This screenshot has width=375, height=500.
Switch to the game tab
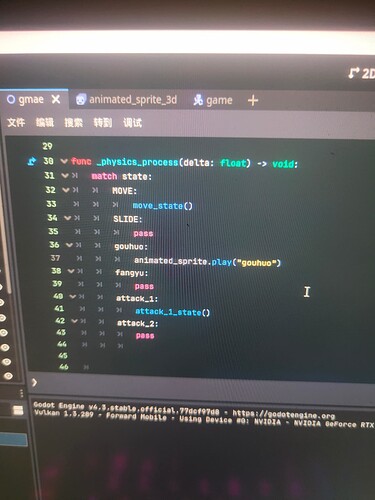pos(213,100)
